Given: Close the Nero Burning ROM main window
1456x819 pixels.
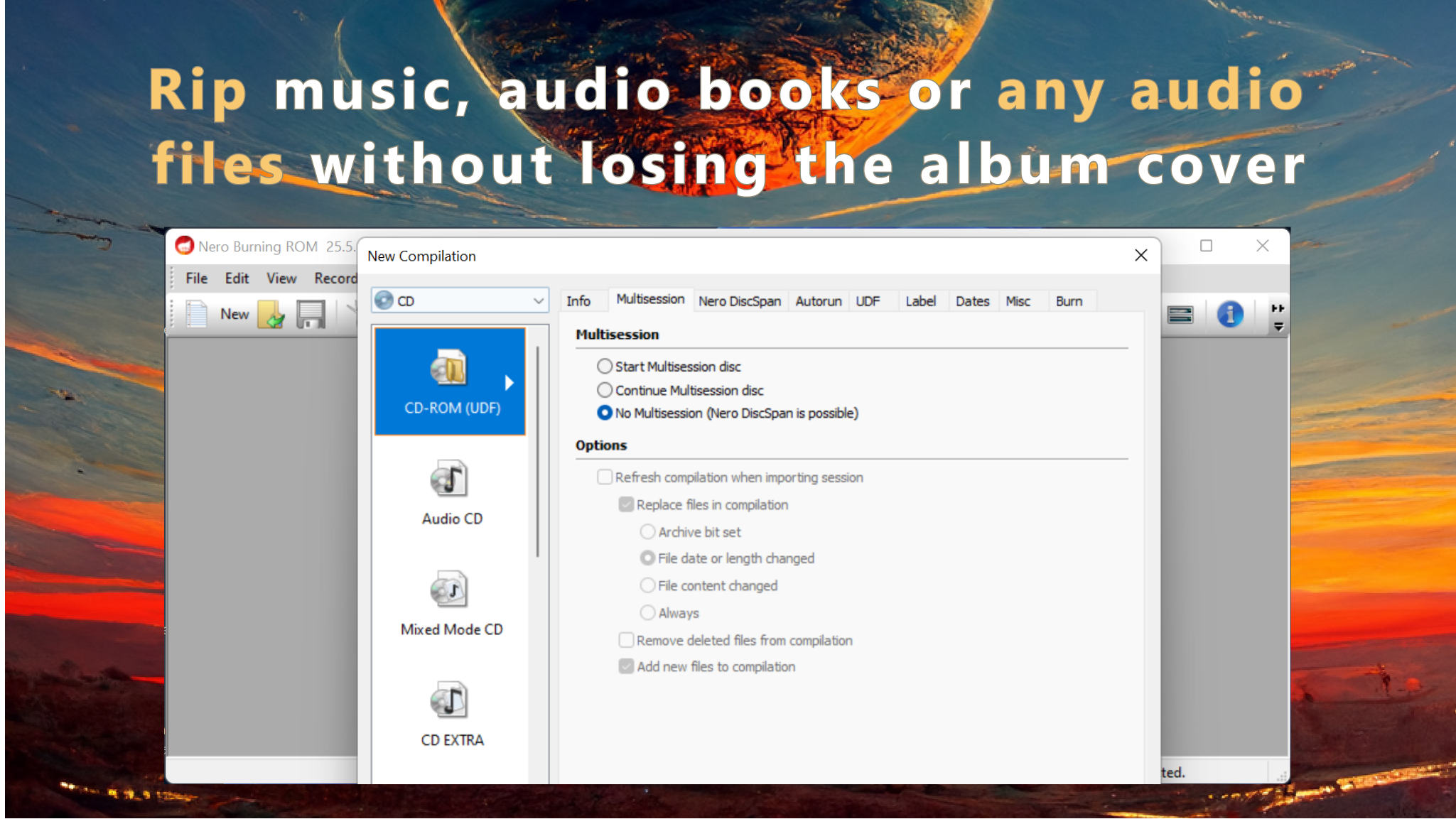Looking at the screenshot, I should 1262,246.
